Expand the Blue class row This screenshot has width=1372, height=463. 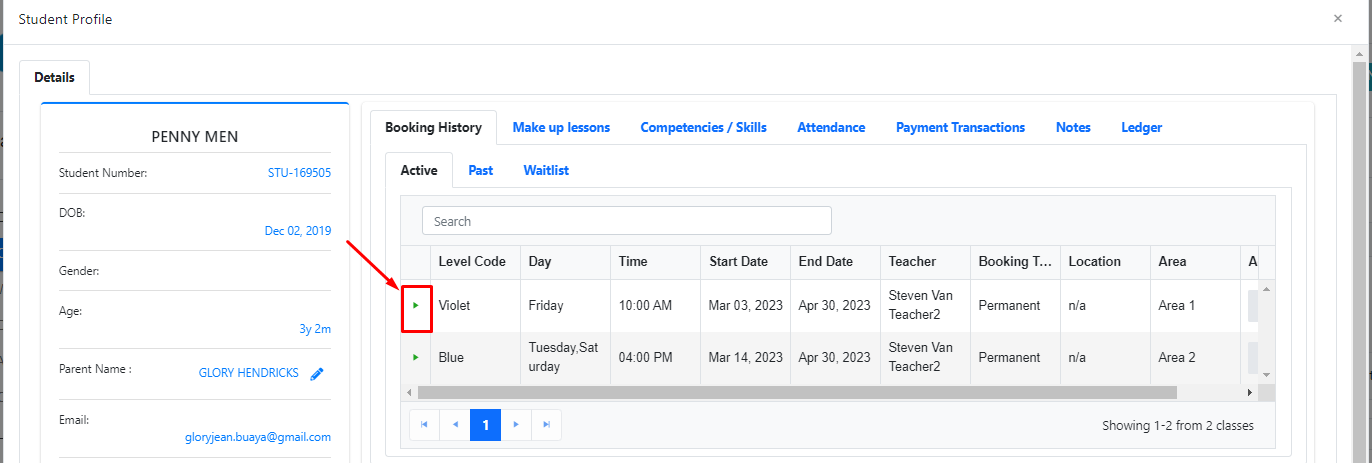(416, 357)
